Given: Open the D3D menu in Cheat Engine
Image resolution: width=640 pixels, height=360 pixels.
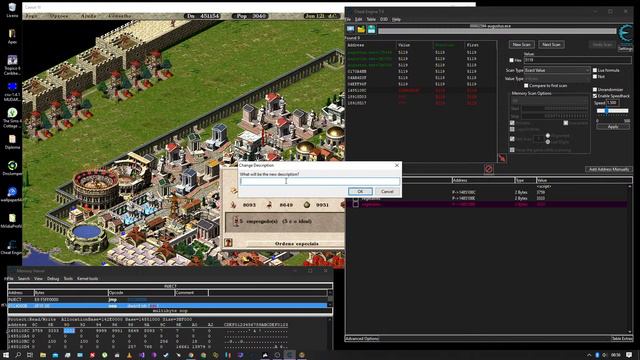Looking at the screenshot, I should coord(384,19).
